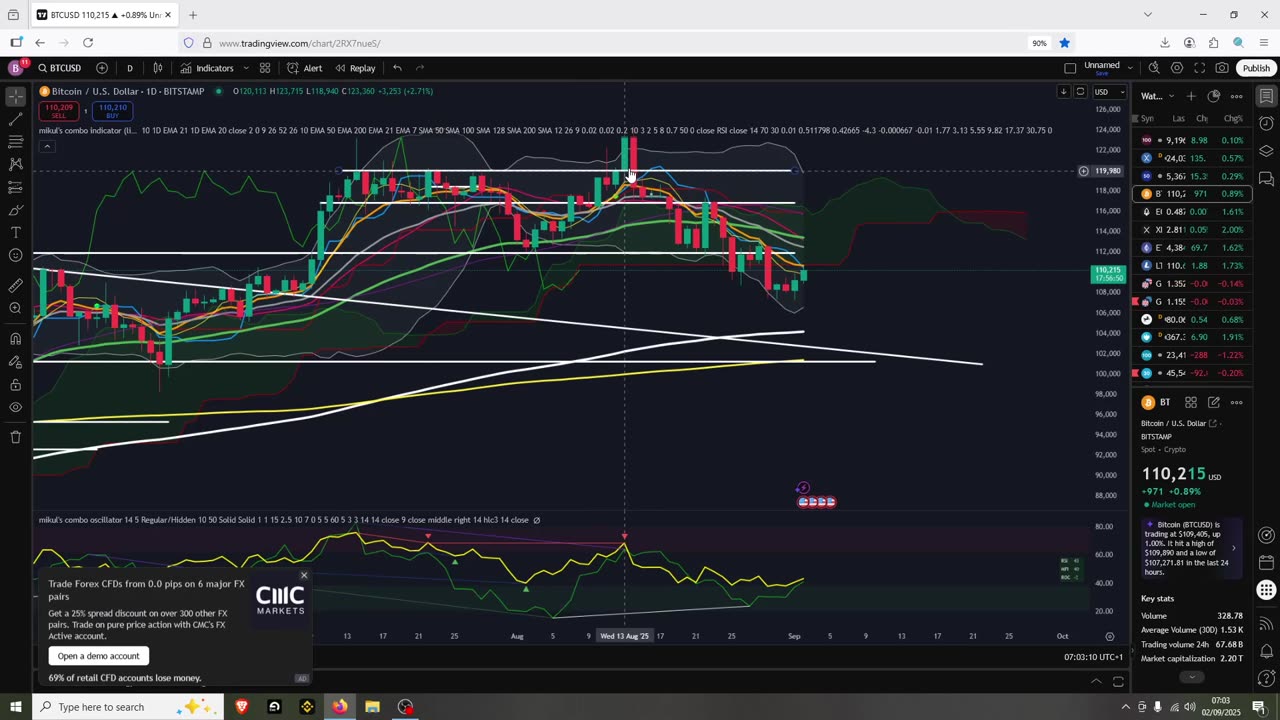Enter fullscreen chart mode
Image resolution: width=1280 pixels, height=720 pixels.
pyautogui.click(x=1199, y=68)
